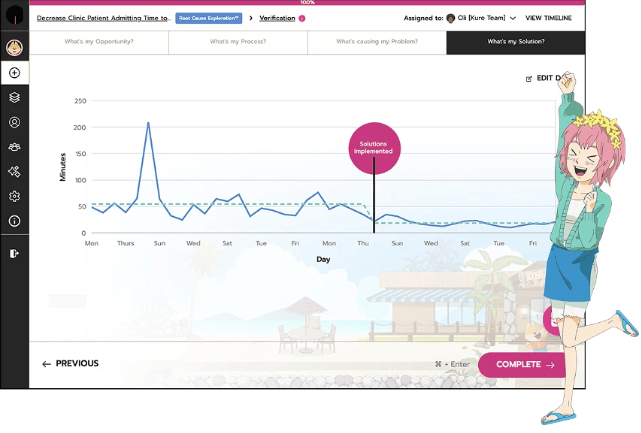Switch to What's my Opportunity tab
This screenshot has height=433, width=641.
99,42
